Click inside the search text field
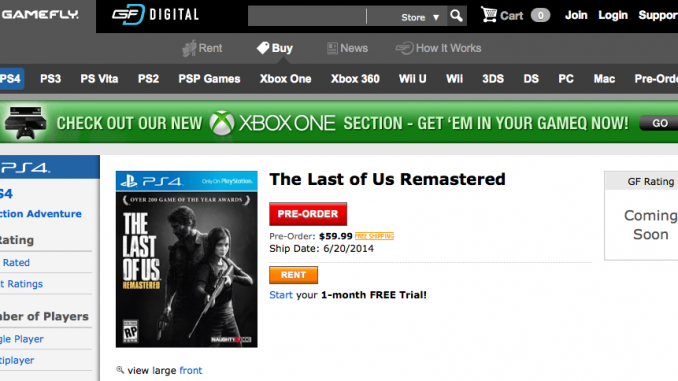 coord(307,16)
